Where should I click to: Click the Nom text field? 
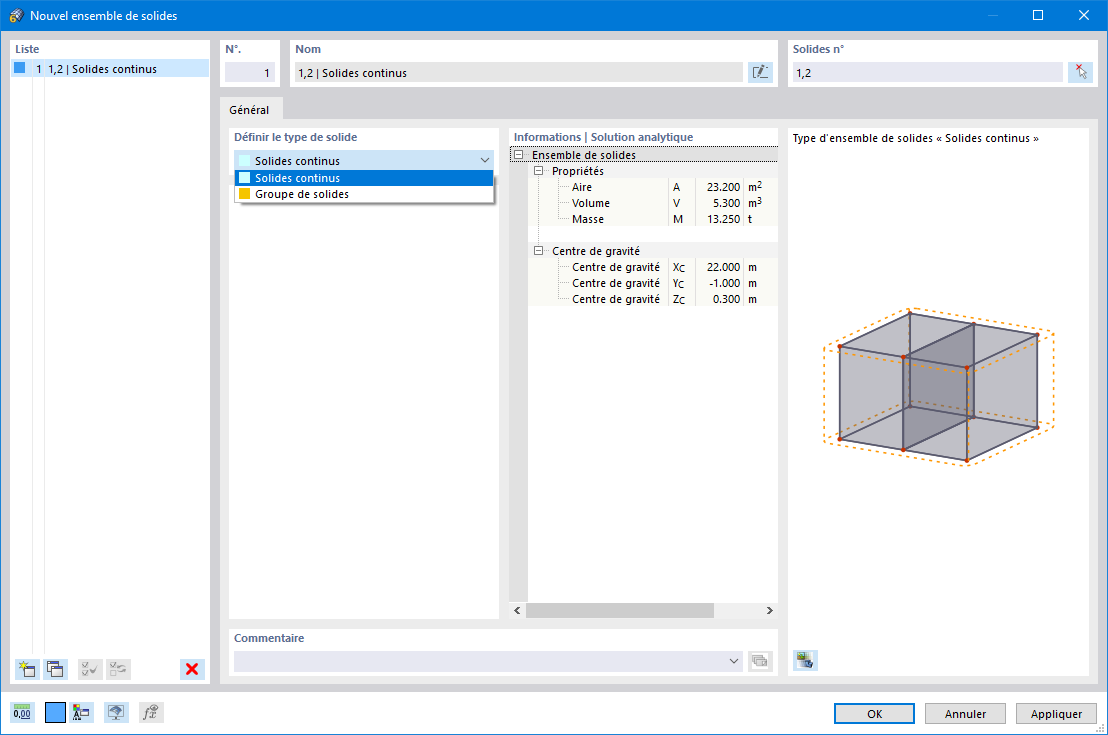[519, 73]
